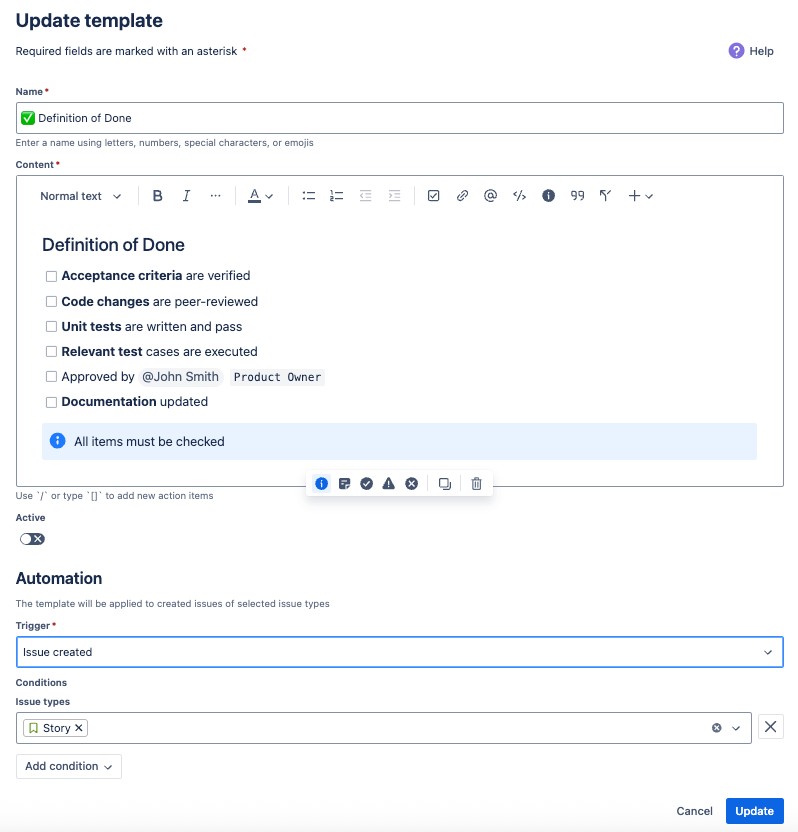Open the Normal text style dropdown
The width and height of the screenshot is (798, 832).
coord(81,196)
